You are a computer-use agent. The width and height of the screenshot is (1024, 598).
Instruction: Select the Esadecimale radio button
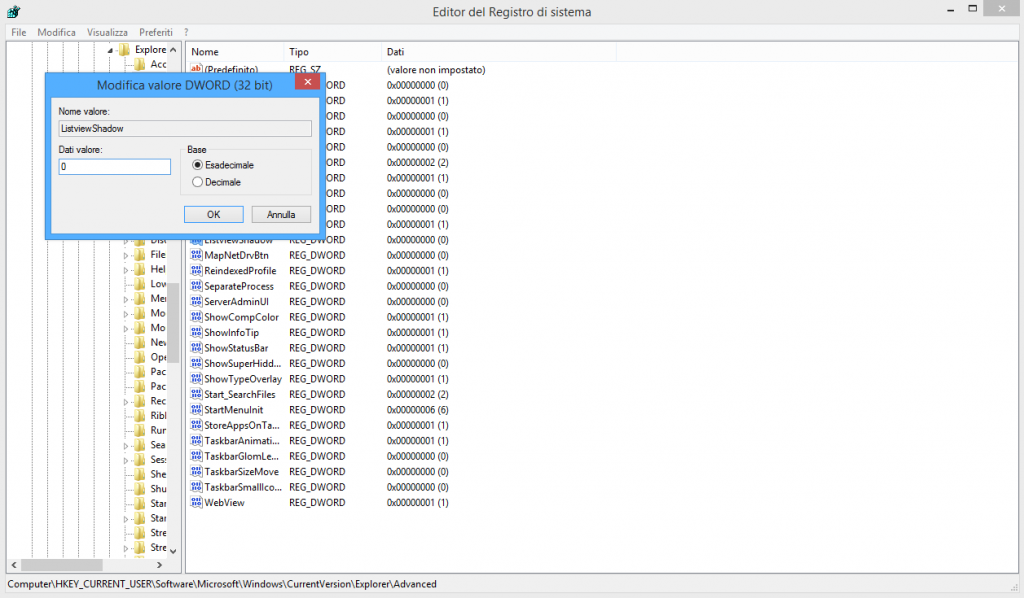coord(198,164)
